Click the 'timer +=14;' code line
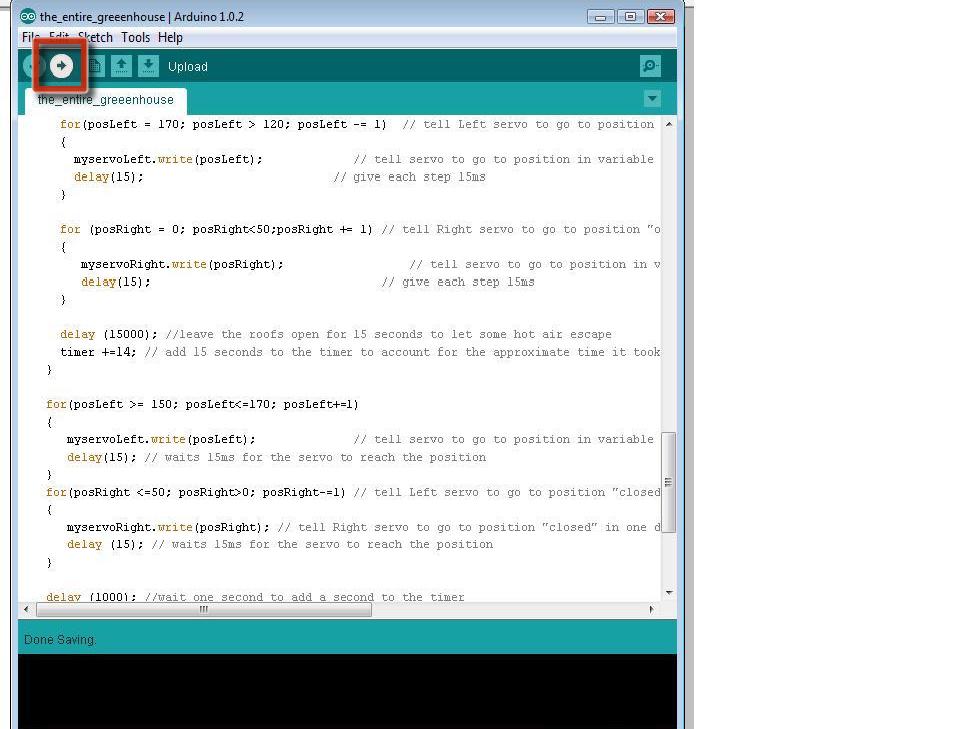Image resolution: width=972 pixels, height=729 pixels. 360,352
